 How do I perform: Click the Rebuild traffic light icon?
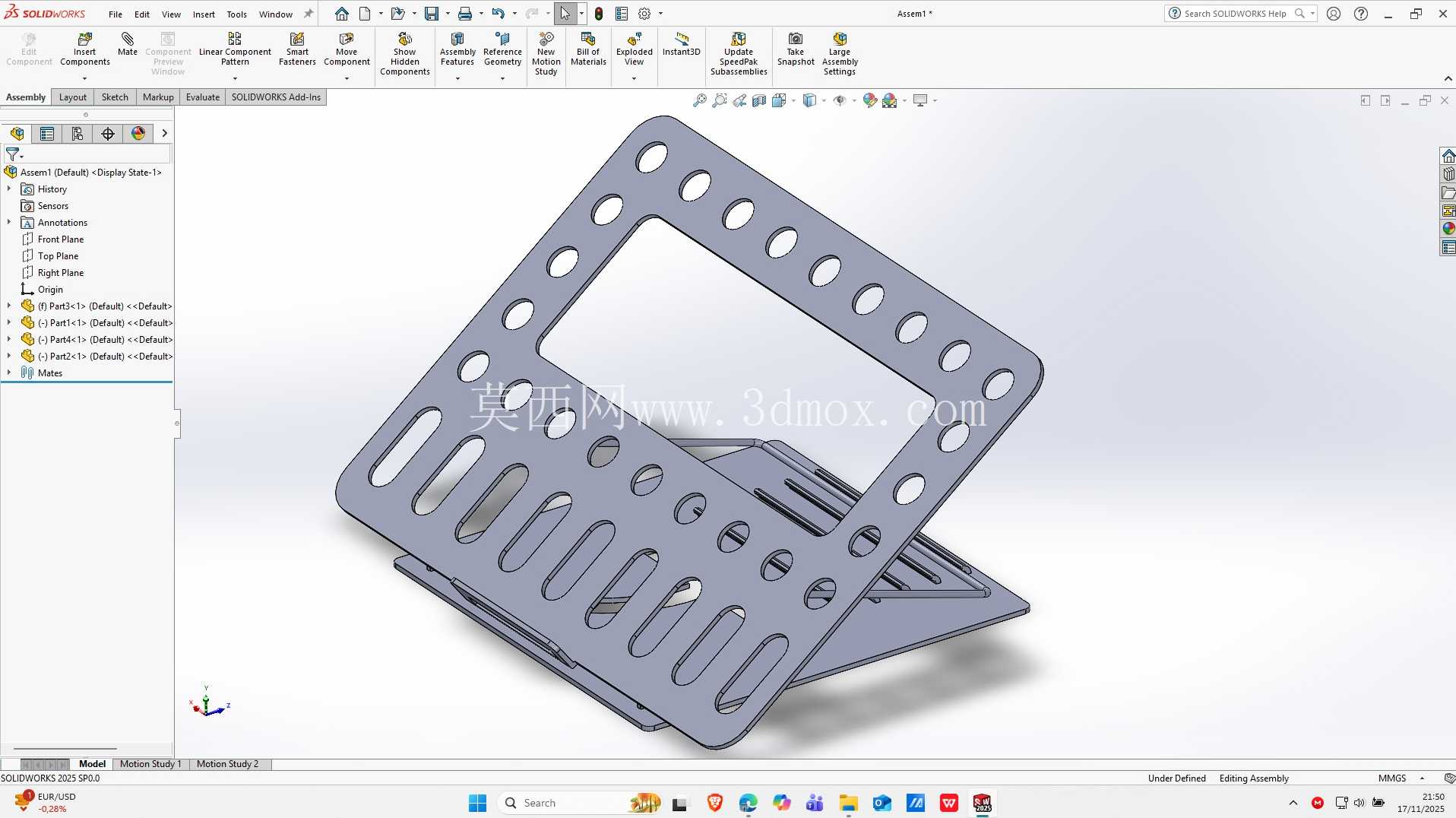[x=599, y=14]
